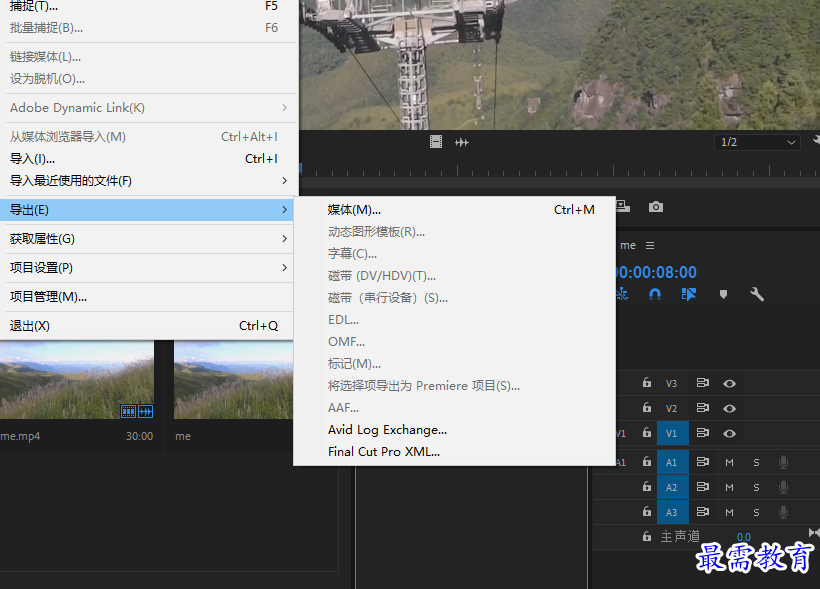The height and width of the screenshot is (589, 820).
Task: Choose Final Cut Pro XML export
Action: tap(454, 451)
